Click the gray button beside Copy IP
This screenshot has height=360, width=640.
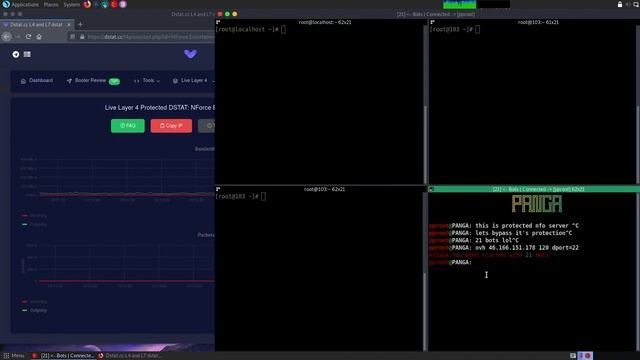[207, 126]
